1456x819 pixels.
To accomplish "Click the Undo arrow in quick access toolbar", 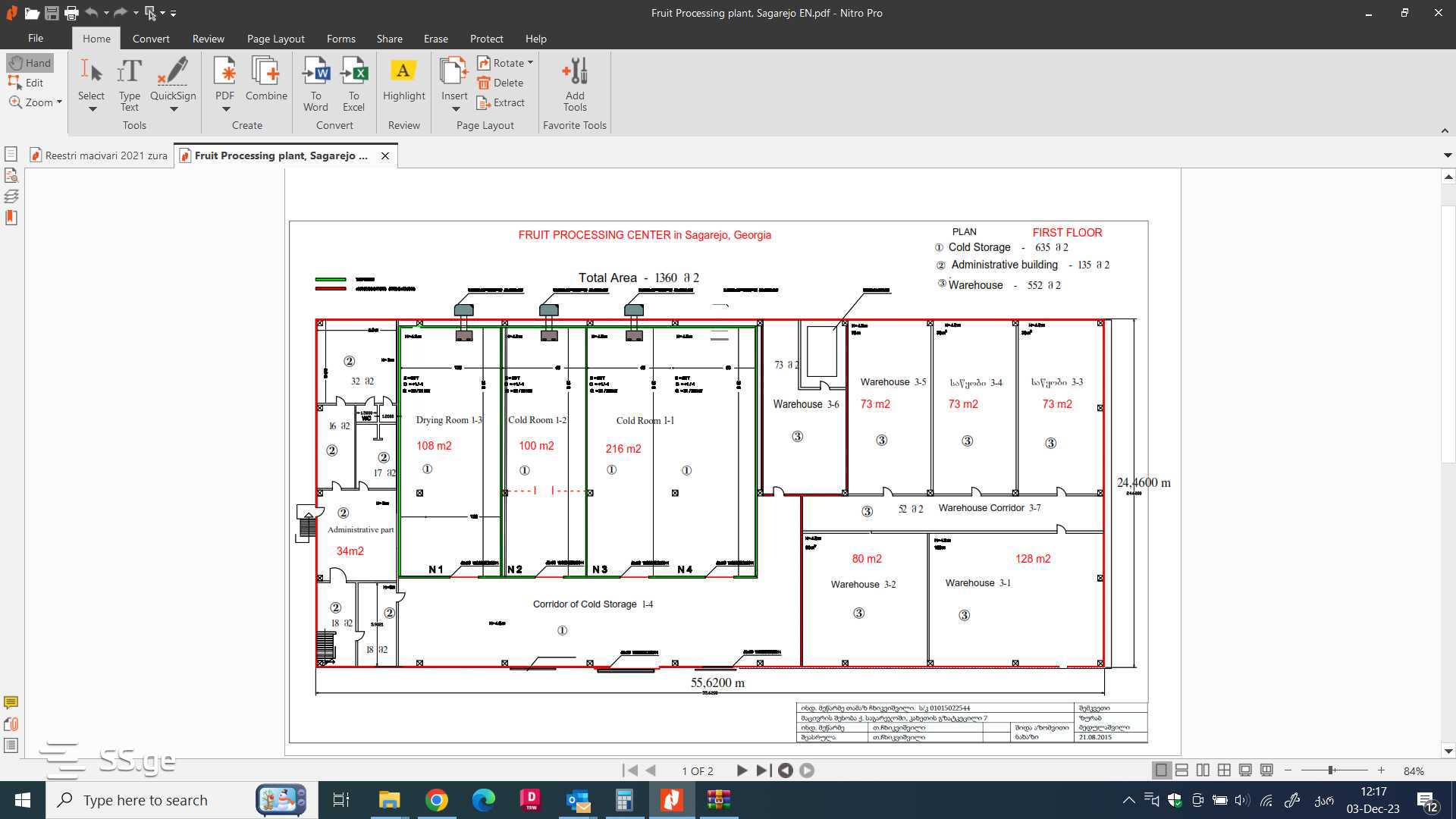I will [x=92, y=12].
